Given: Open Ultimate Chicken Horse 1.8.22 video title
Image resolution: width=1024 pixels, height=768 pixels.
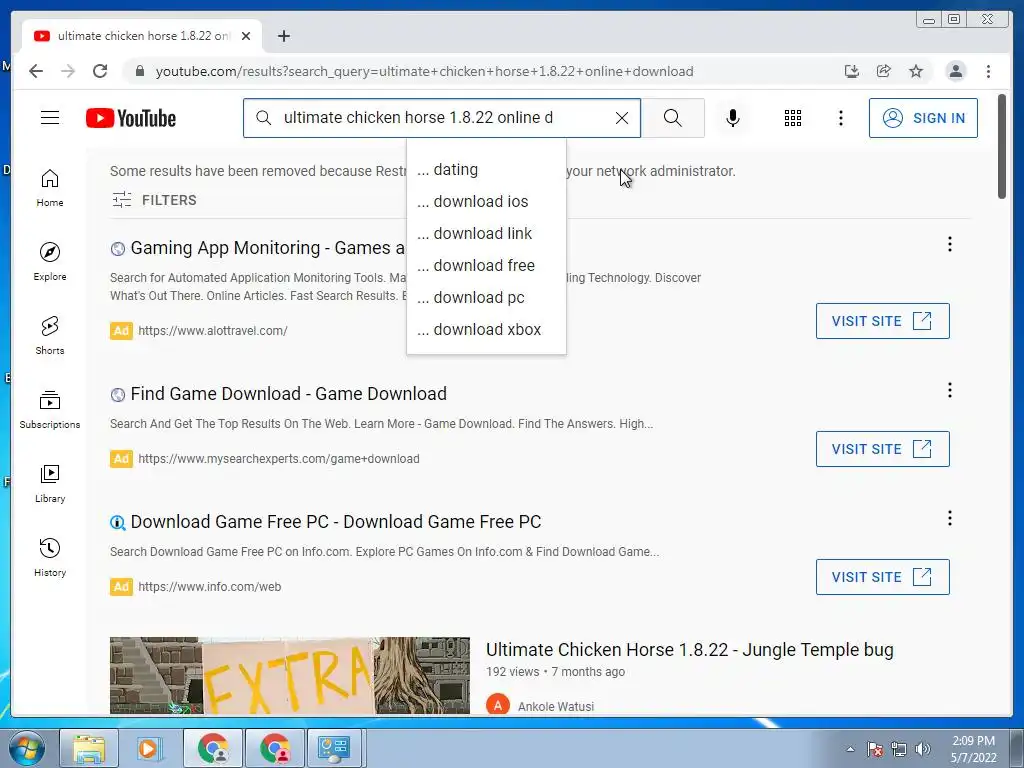Looking at the screenshot, I should [690, 650].
